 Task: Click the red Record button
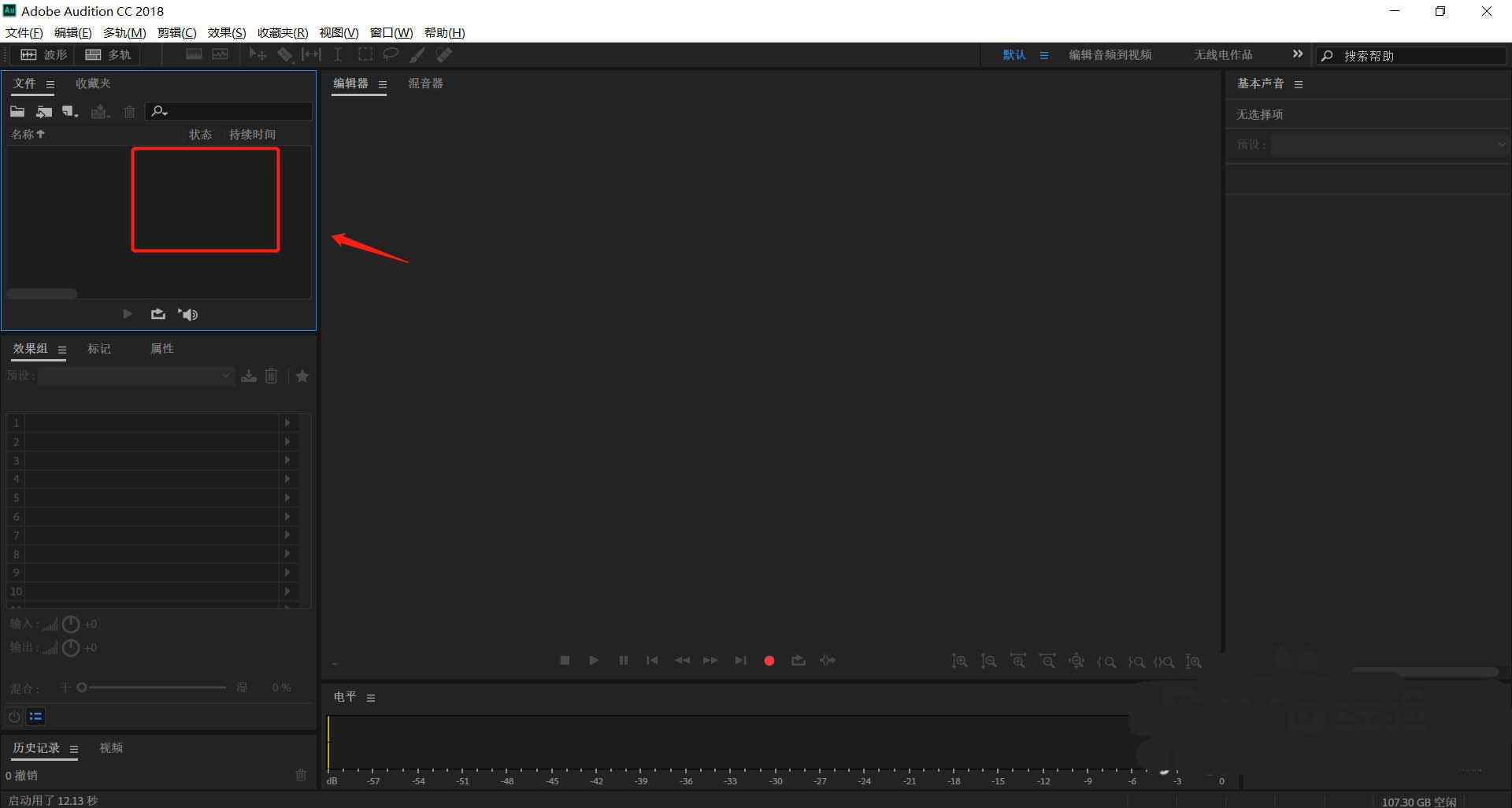point(769,661)
